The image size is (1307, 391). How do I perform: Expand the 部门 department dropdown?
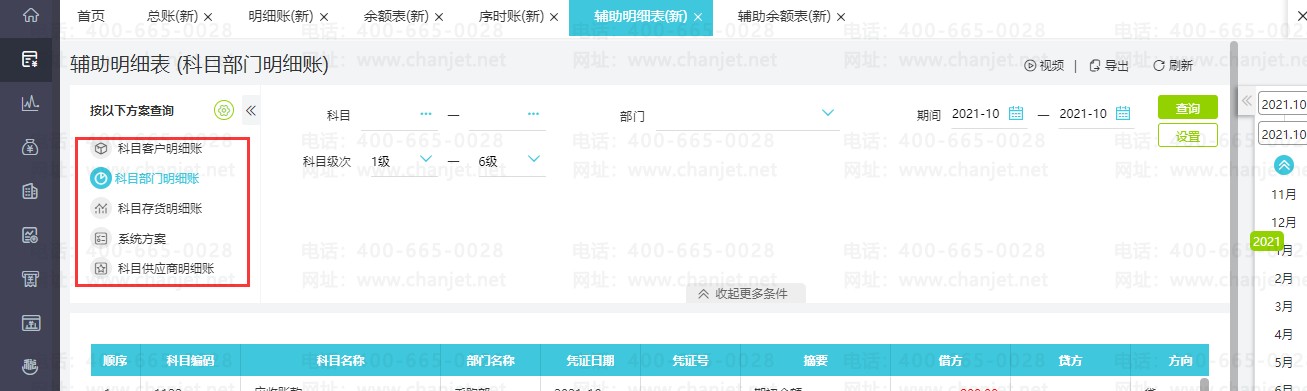pyautogui.click(x=828, y=113)
